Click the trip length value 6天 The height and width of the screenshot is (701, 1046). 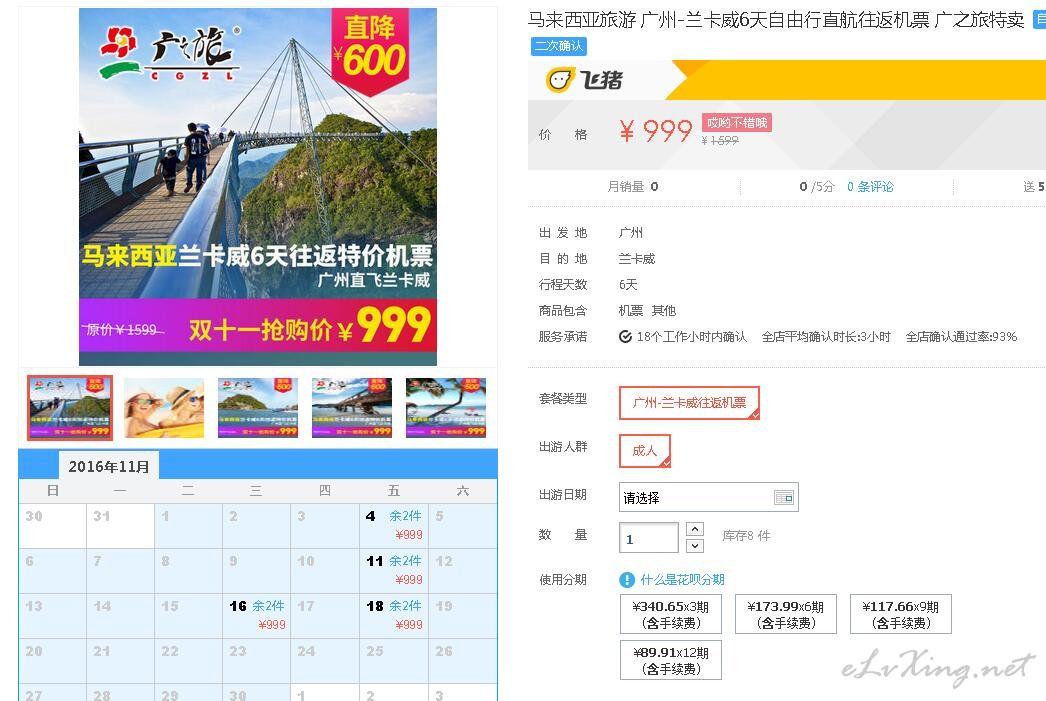[628, 285]
